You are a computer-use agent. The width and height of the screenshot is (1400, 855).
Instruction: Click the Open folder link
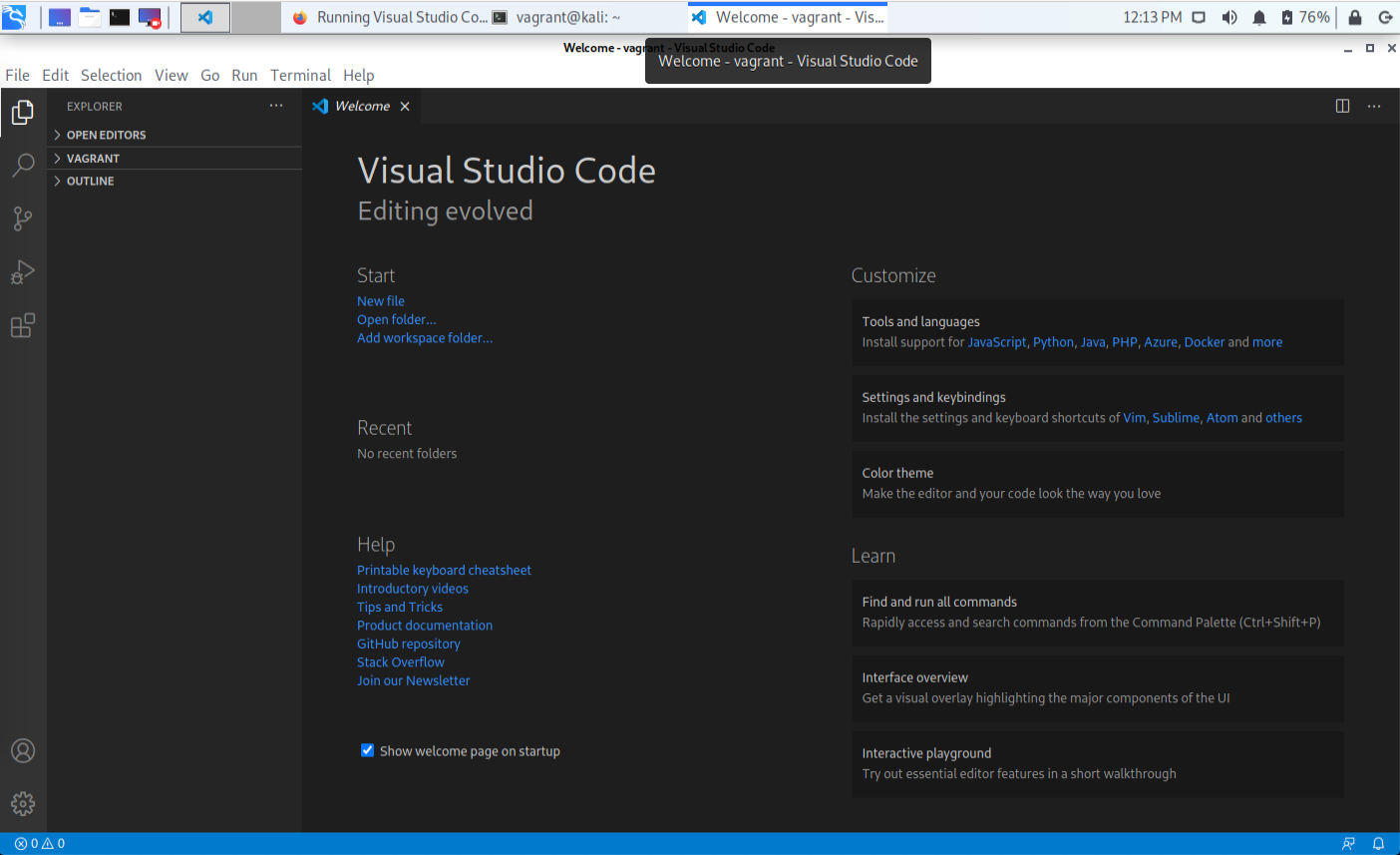pos(396,319)
